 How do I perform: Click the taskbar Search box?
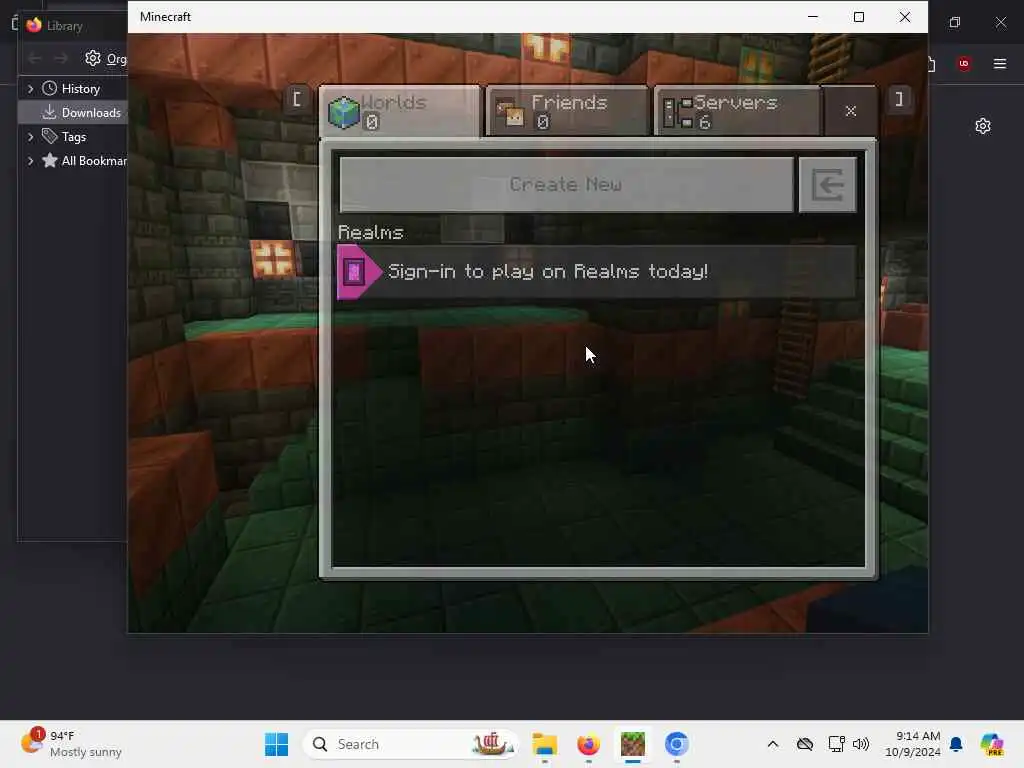click(410, 744)
